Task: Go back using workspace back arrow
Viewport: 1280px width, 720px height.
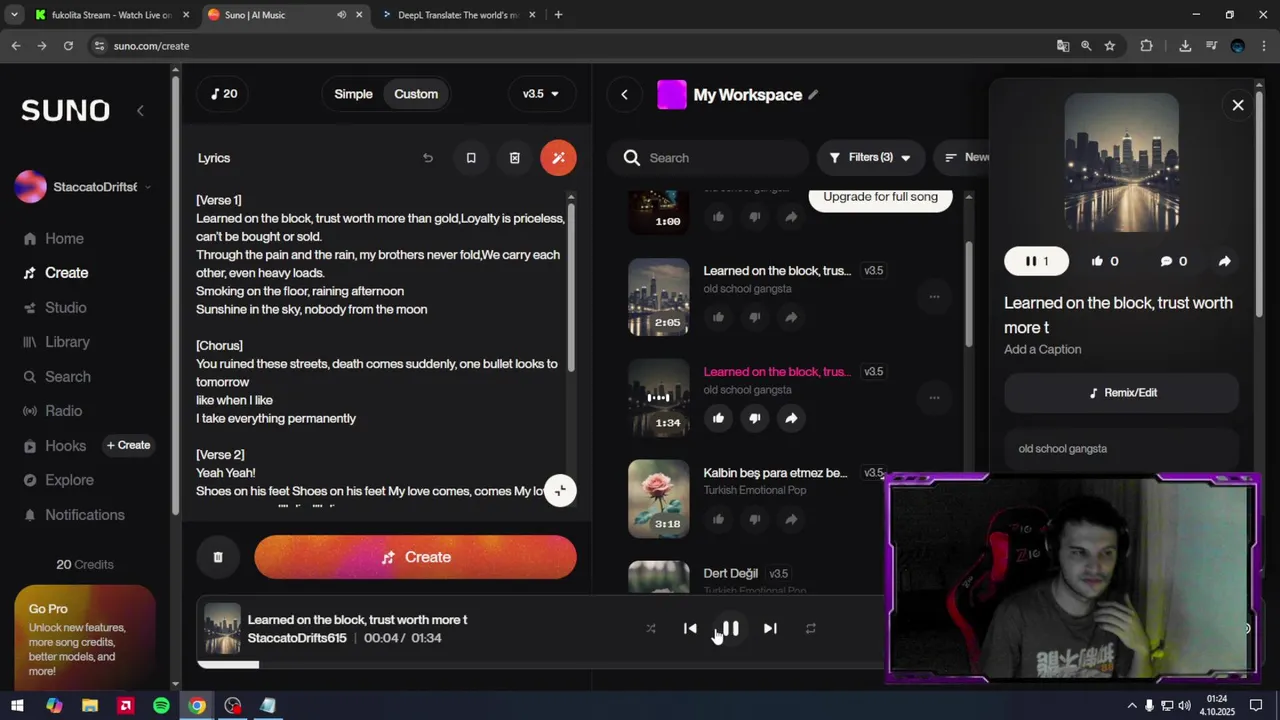Action: (x=624, y=95)
